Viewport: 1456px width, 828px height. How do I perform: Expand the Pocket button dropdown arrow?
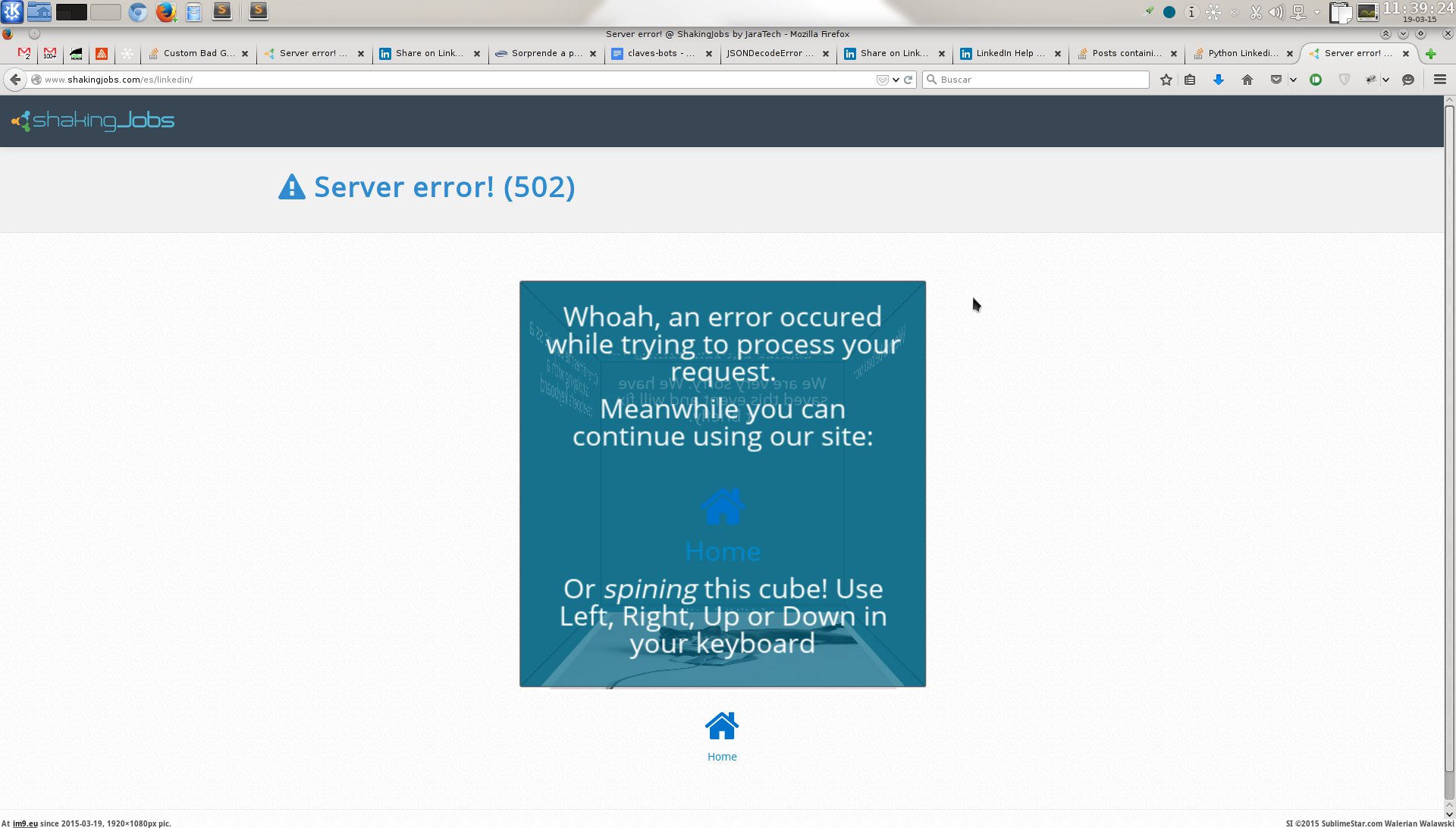click(x=1293, y=80)
